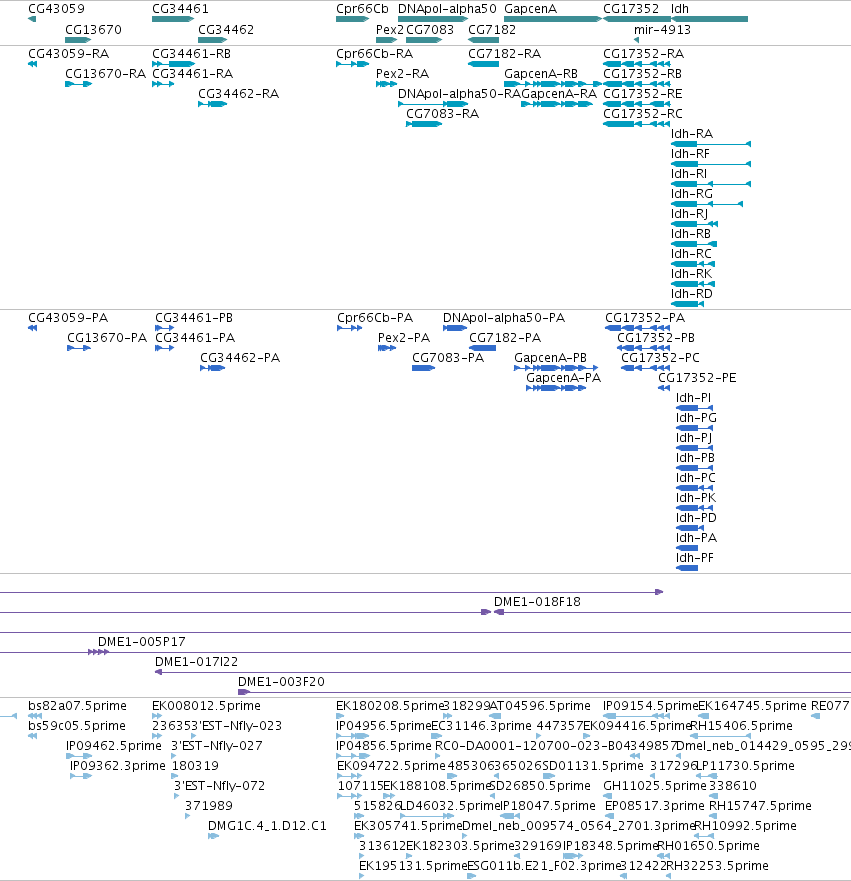Select the CG7182 gene label

coord(492,30)
